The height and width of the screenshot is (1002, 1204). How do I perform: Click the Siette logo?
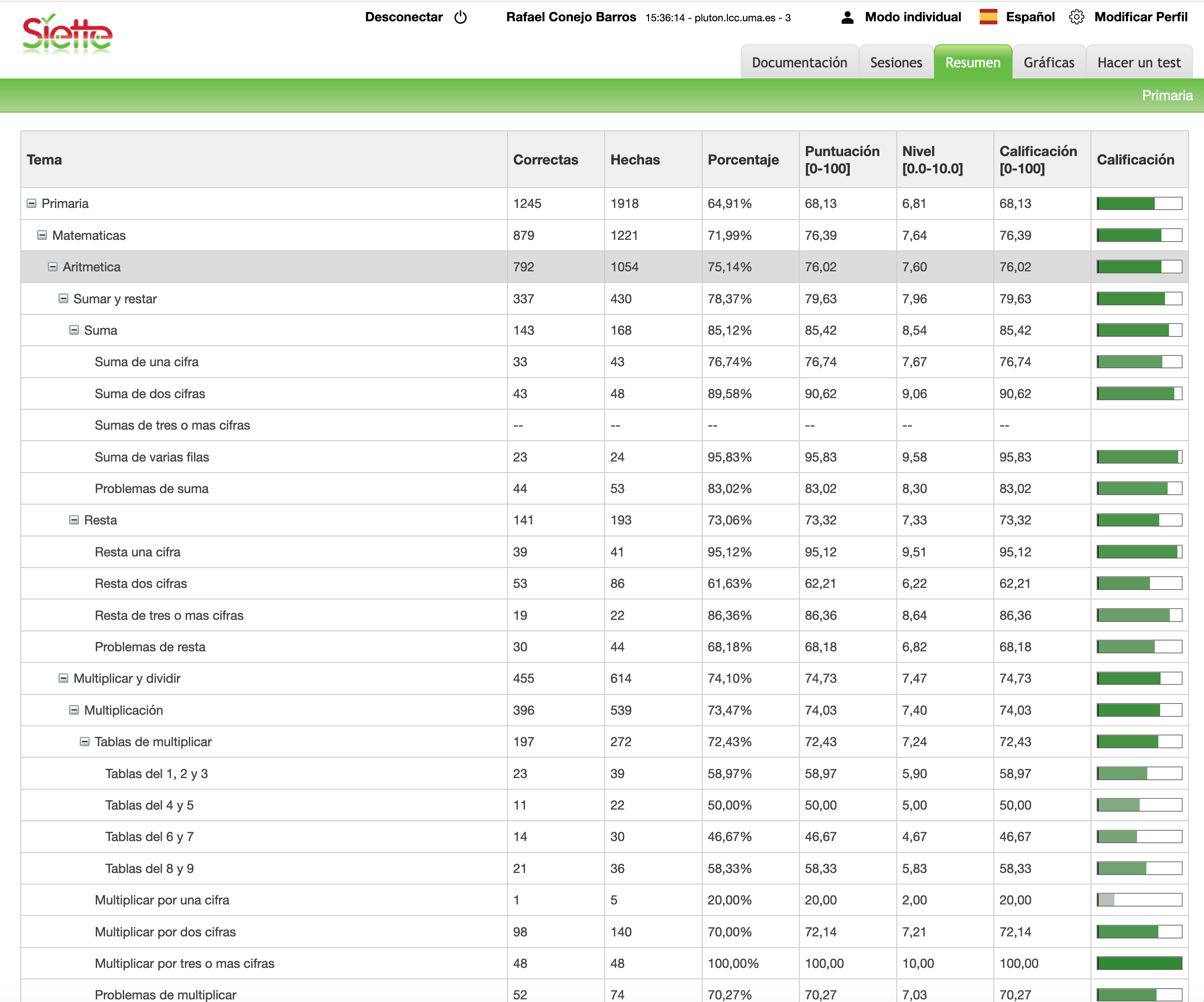67,35
